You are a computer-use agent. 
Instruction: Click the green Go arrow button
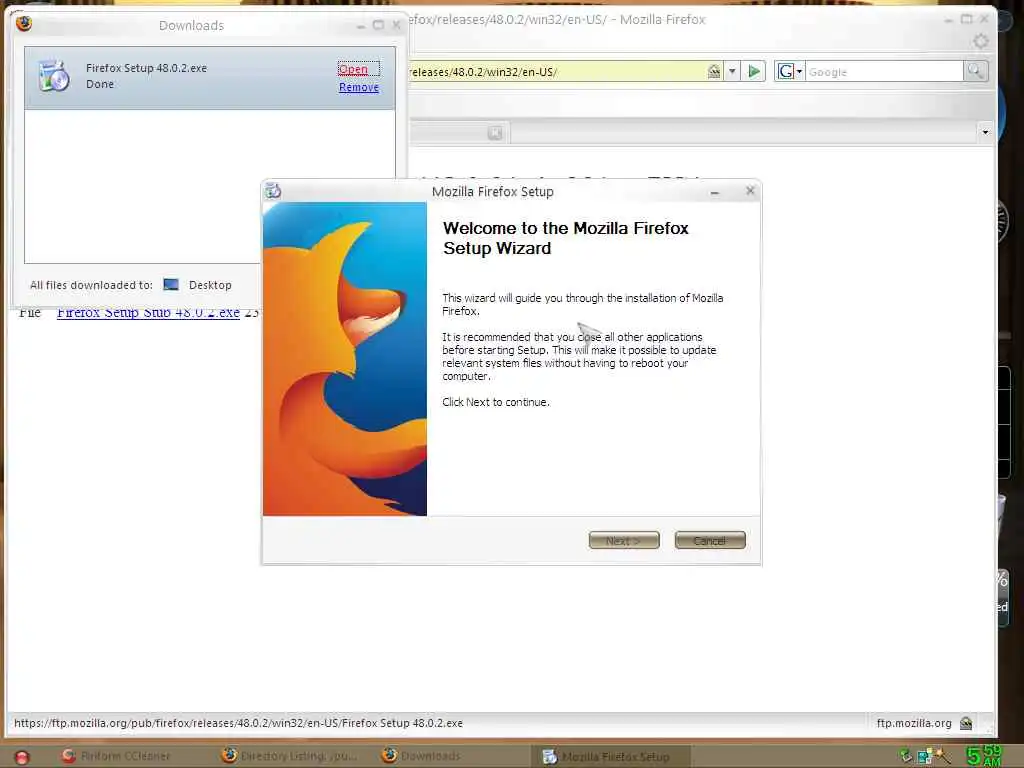(754, 71)
